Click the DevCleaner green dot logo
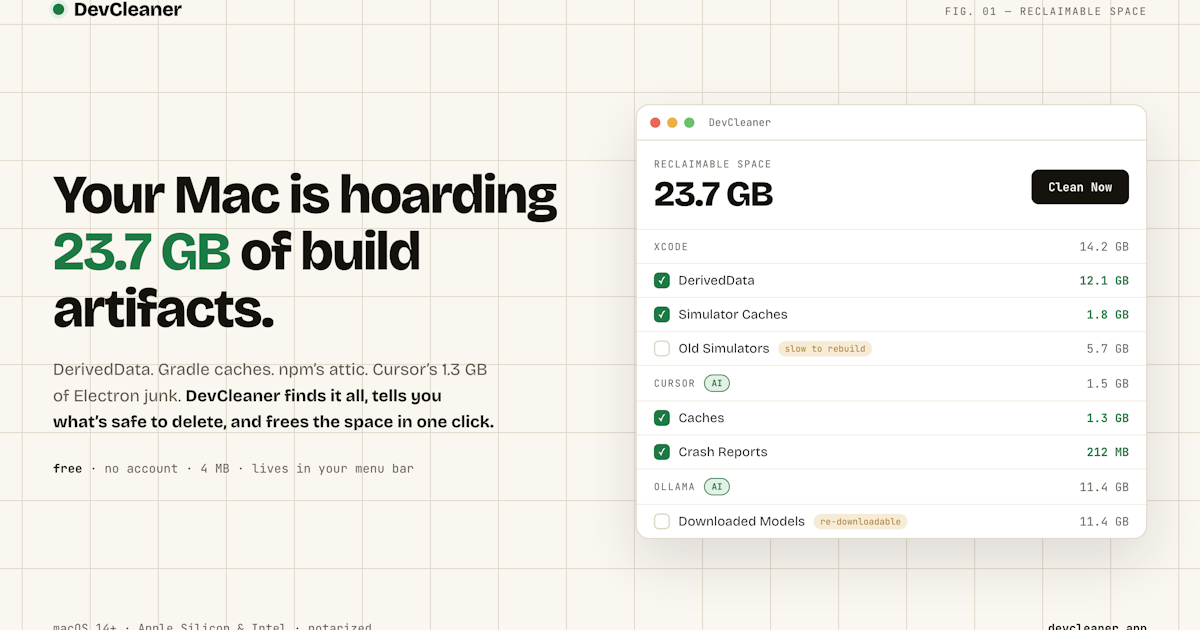 tap(59, 10)
